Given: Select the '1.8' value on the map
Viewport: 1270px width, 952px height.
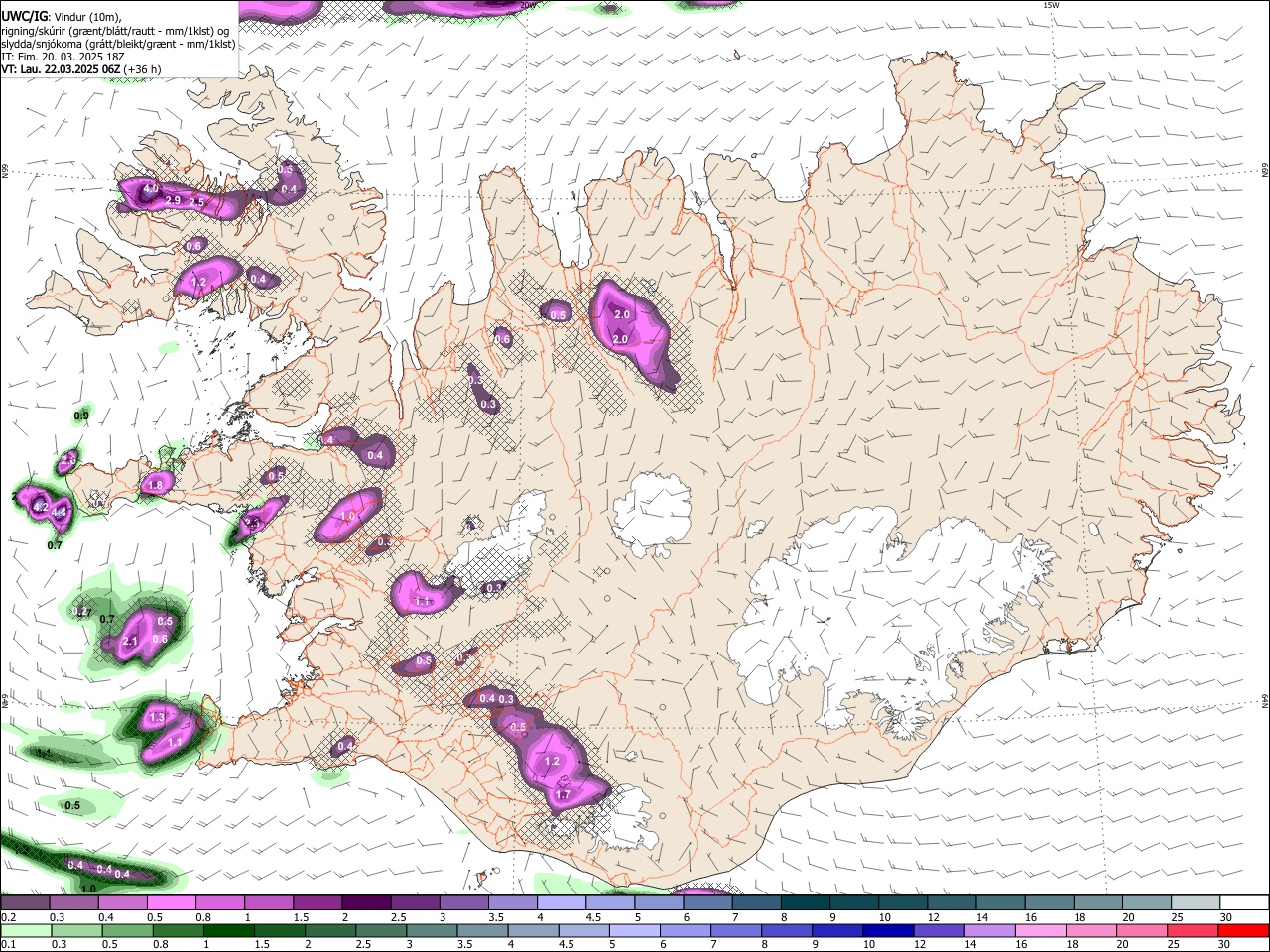Looking at the screenshot, I should point(154,485).
